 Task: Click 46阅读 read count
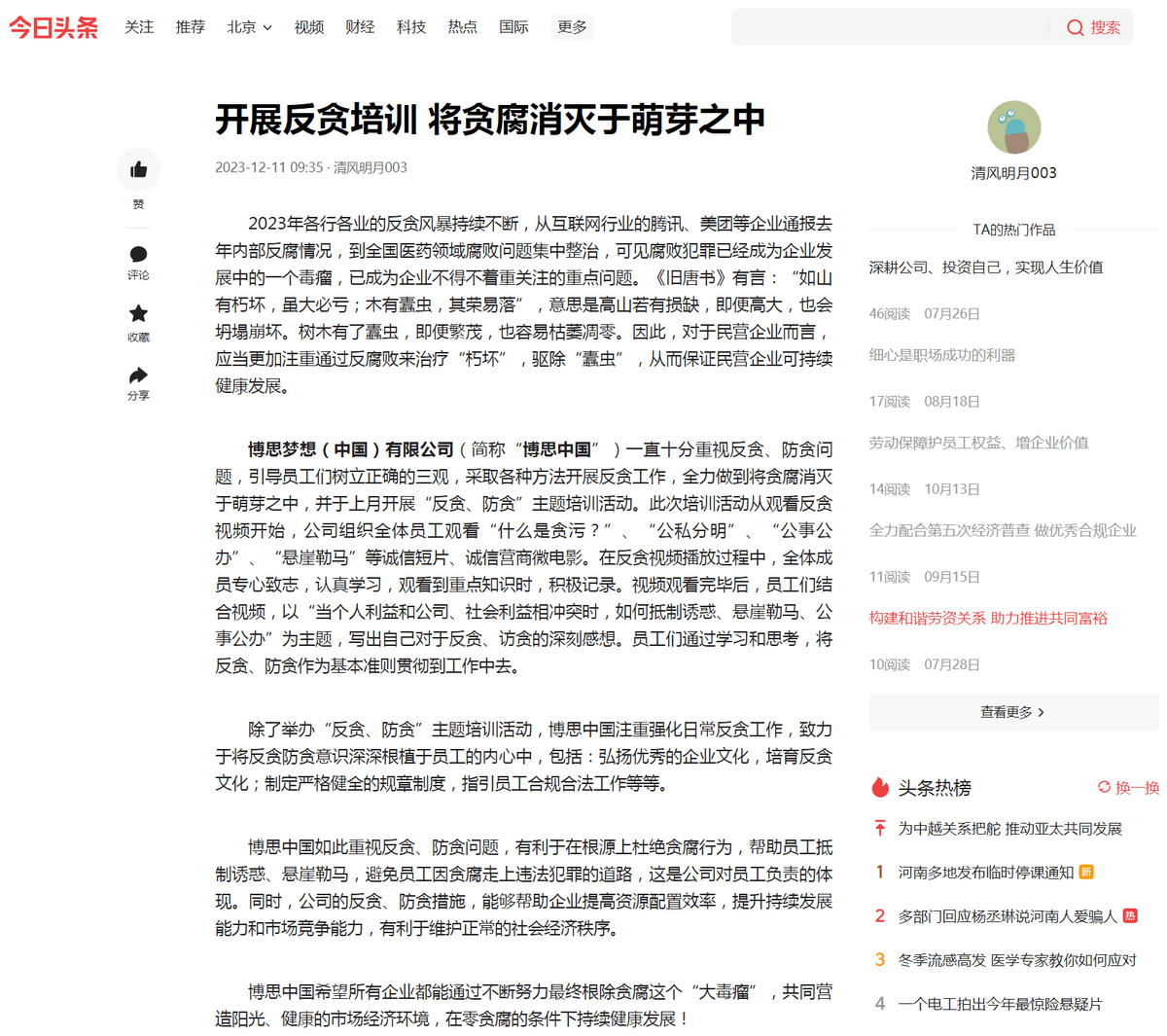click(890, 313)
